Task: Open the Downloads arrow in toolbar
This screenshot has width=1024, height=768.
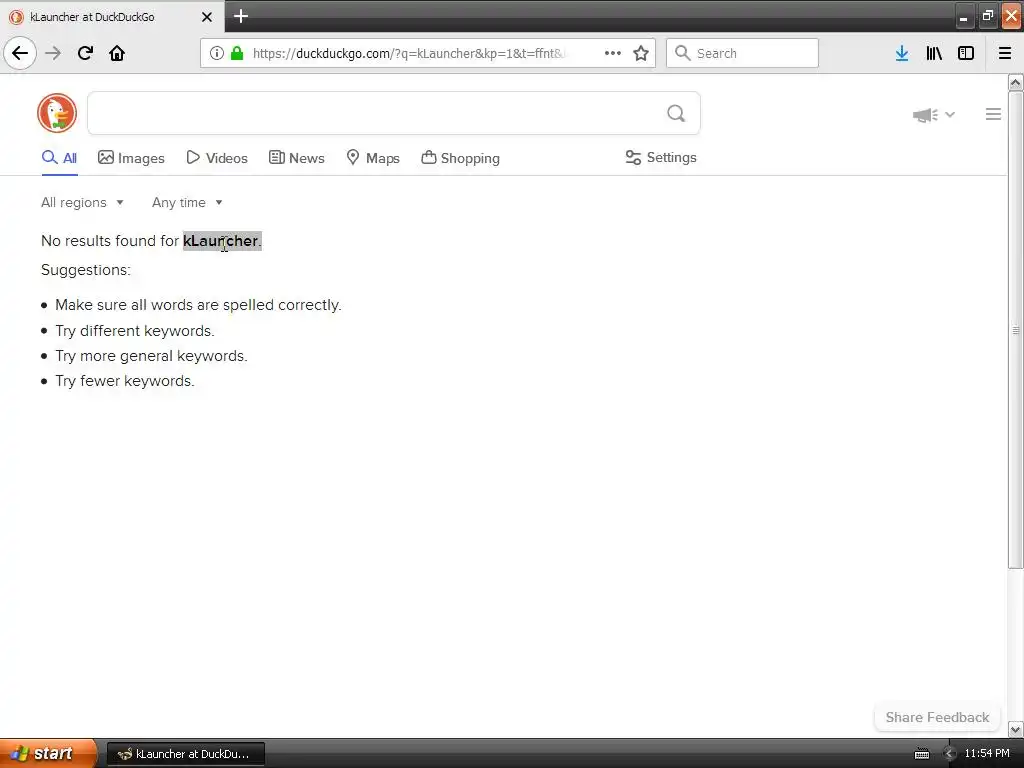Action: pyautogui.click(x=902, y=53)
